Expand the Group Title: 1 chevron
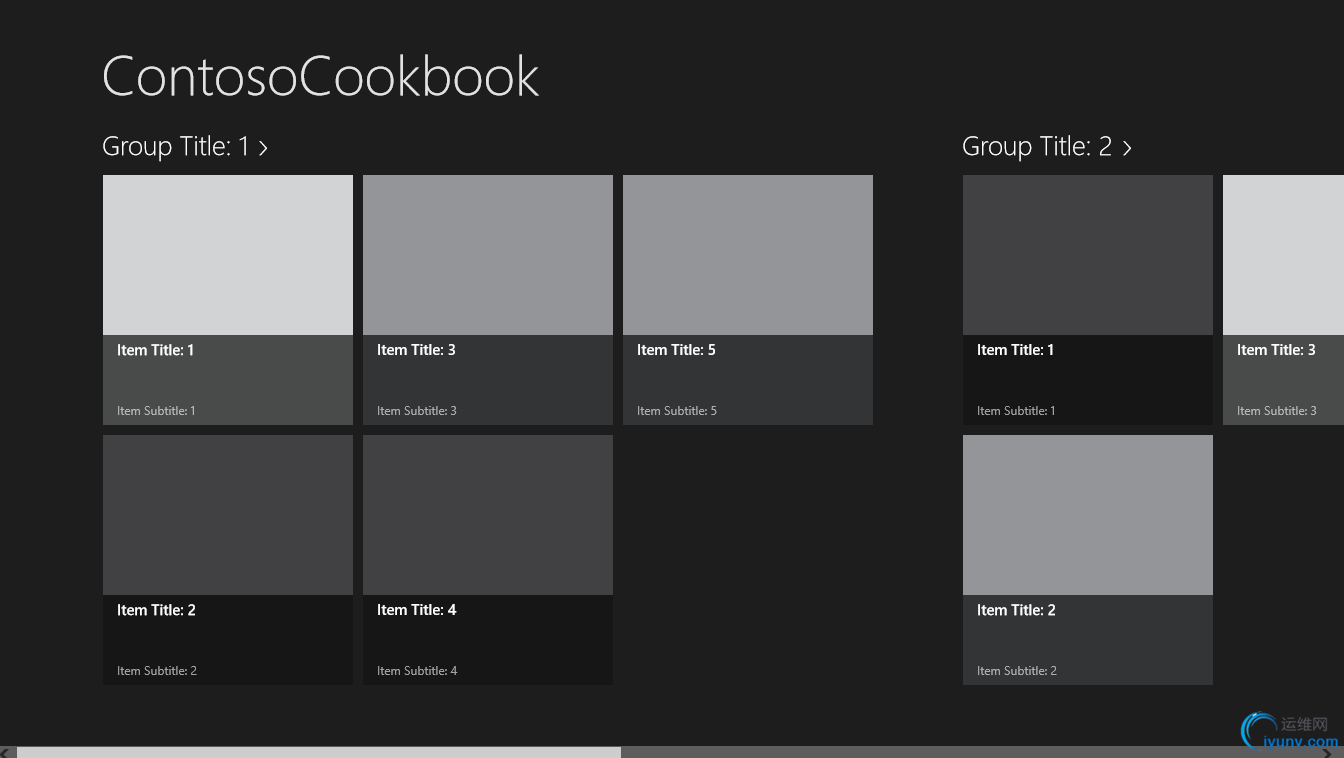Viewport: 1344px width, 758px height. click(x=263, y=148)
